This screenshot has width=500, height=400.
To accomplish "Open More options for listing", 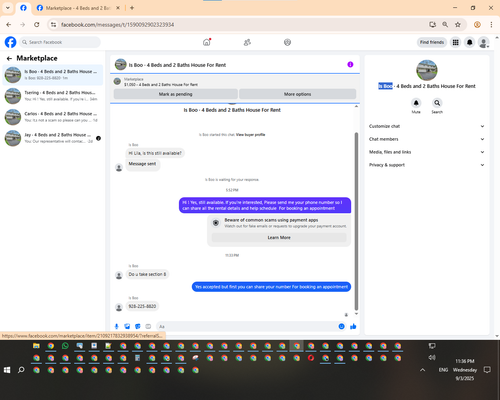I will pyautogui.click(x=297, y=94).
